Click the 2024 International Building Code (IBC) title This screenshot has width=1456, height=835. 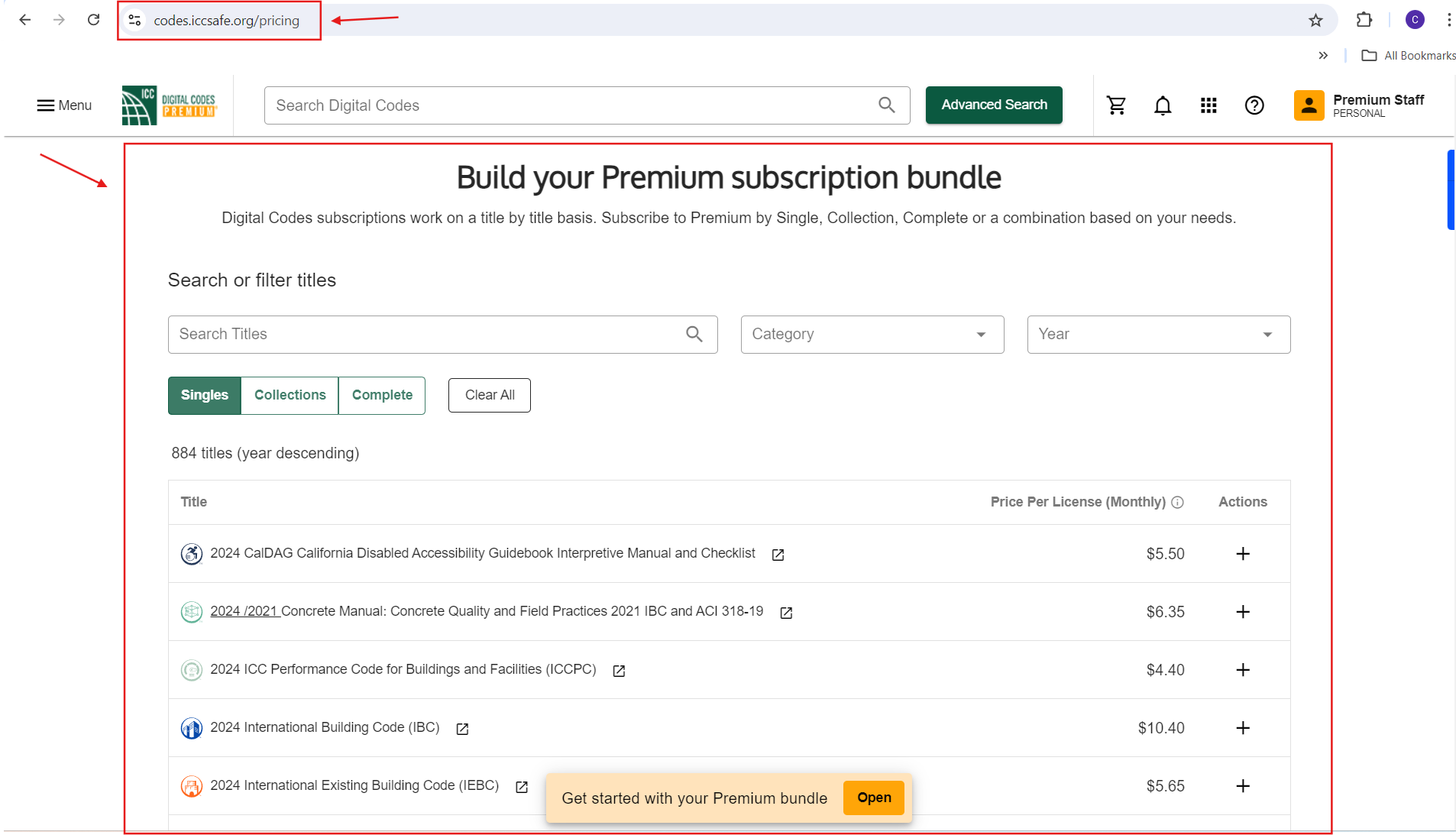pyautogui.click(x=325, y=727)
